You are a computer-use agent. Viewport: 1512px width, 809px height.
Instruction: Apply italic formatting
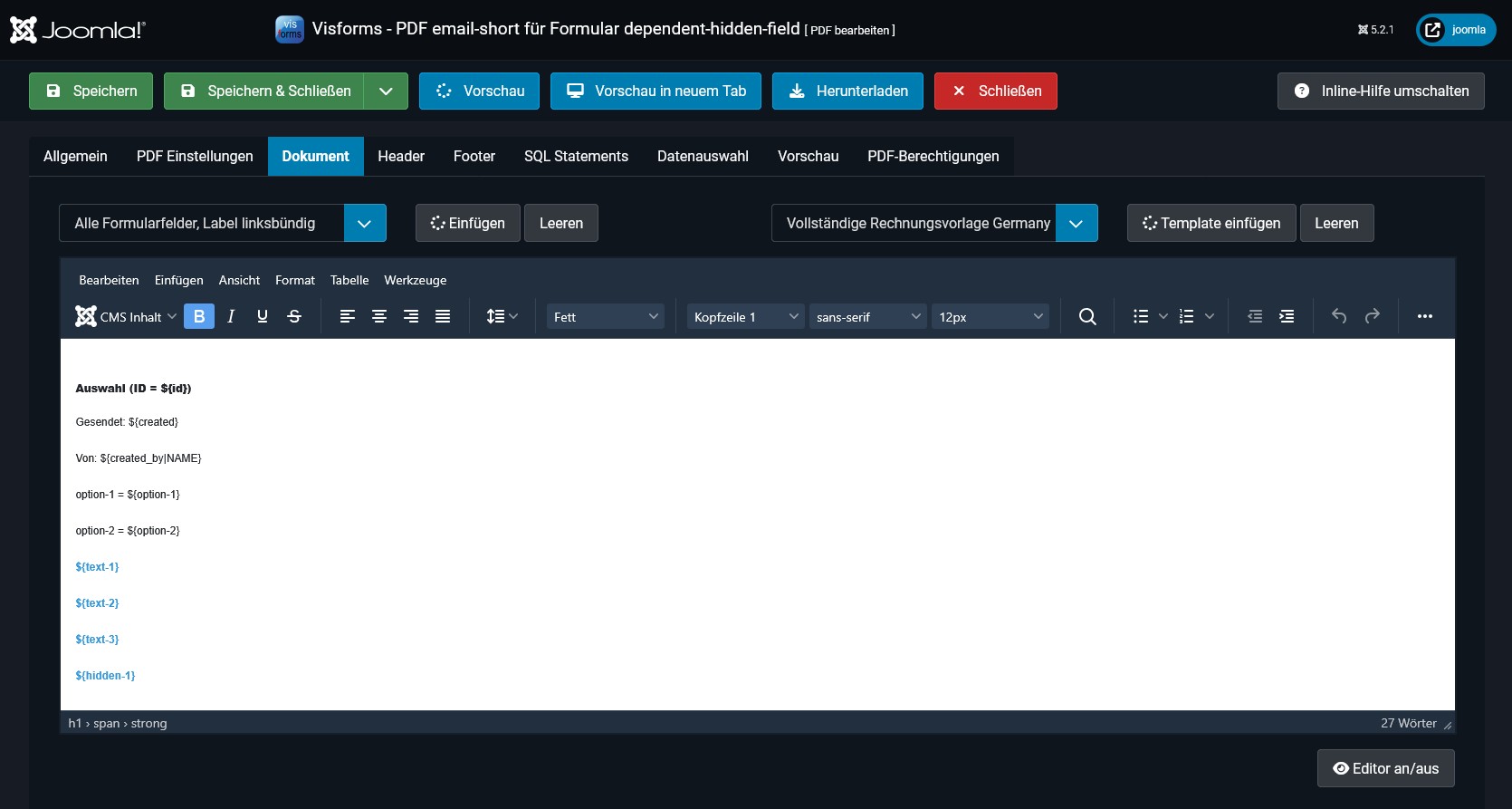coord(231,316)
